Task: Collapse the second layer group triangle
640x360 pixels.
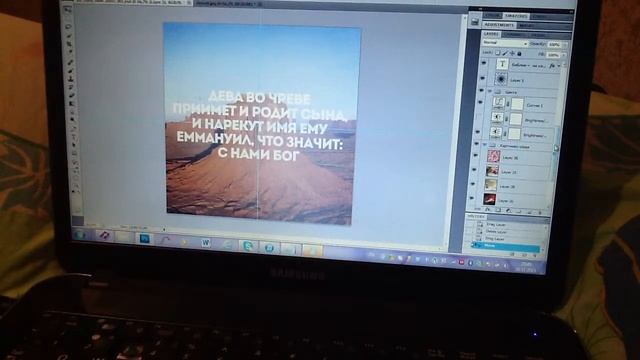Action: [484, 144]
